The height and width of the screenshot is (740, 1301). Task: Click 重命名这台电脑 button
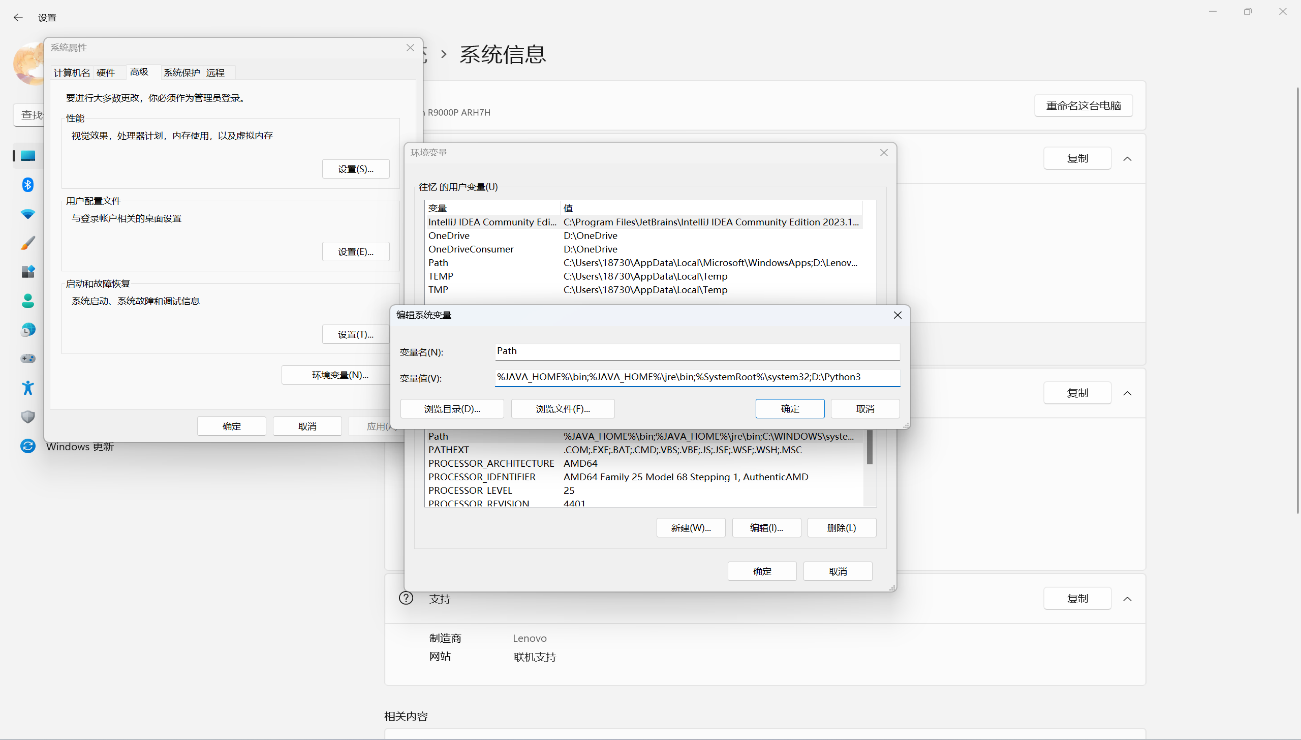tap(1083, 106)
